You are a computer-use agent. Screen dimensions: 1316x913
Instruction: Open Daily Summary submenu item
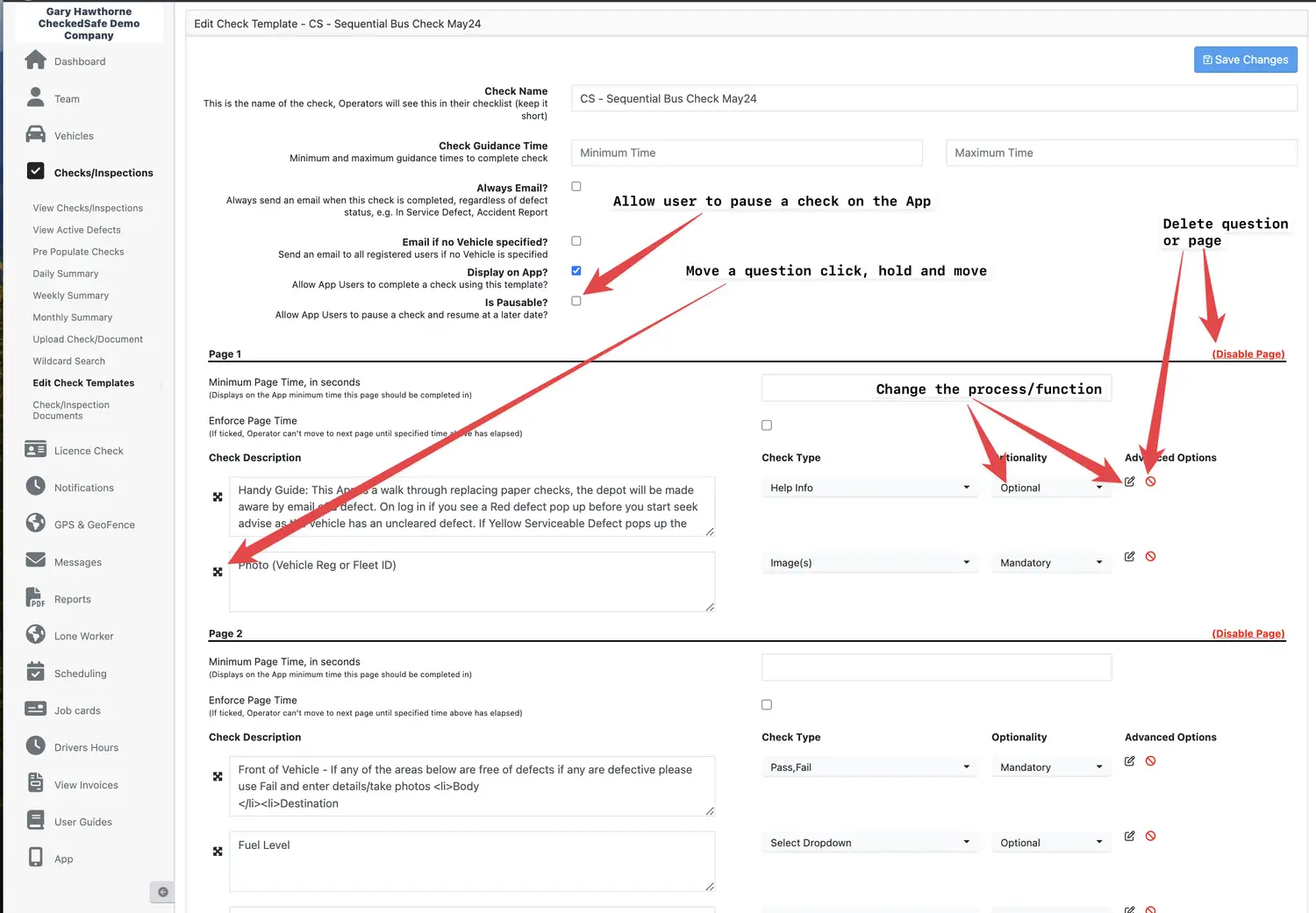pos(66,275)
